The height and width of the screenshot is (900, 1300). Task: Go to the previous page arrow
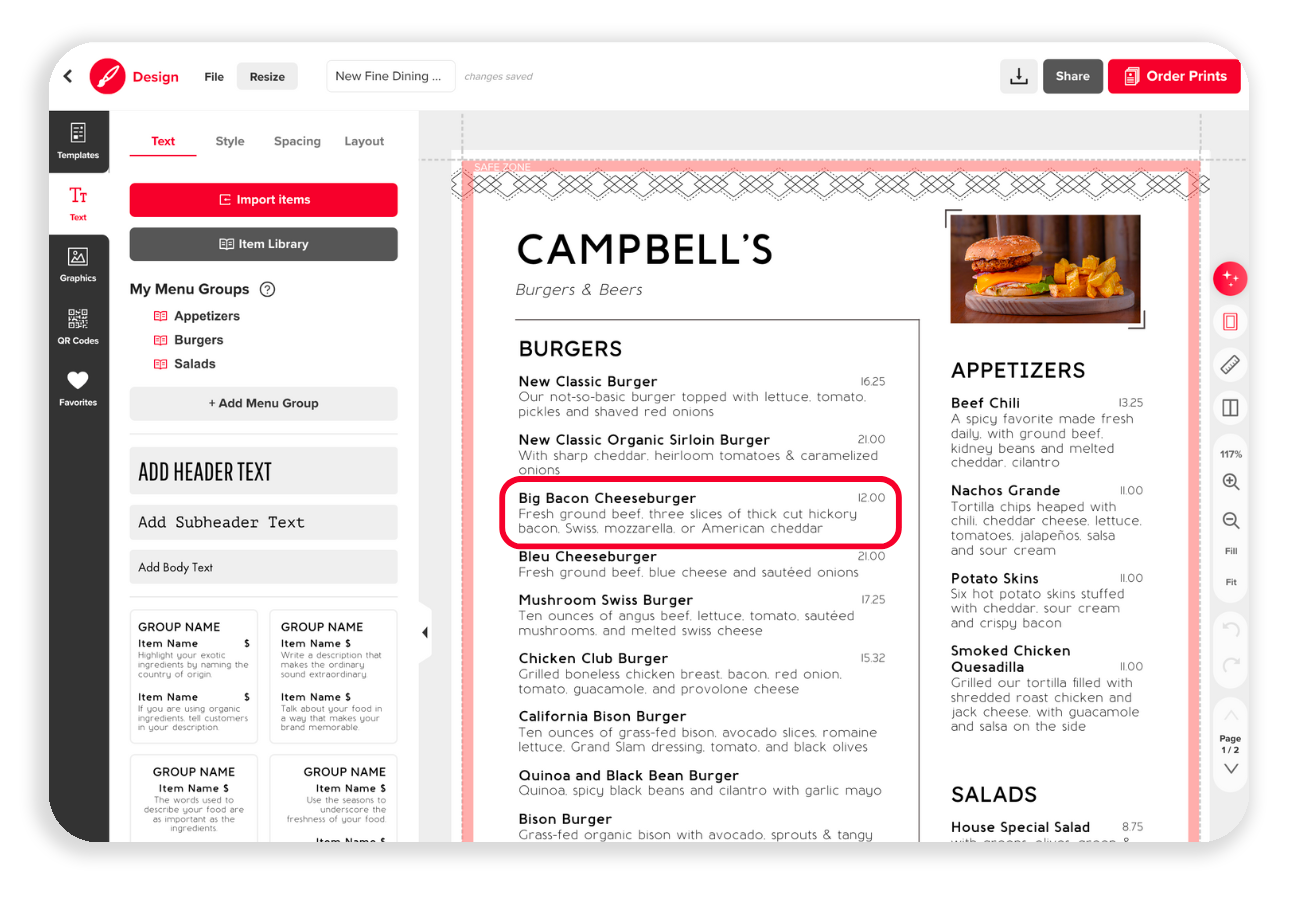point(1231,716)
